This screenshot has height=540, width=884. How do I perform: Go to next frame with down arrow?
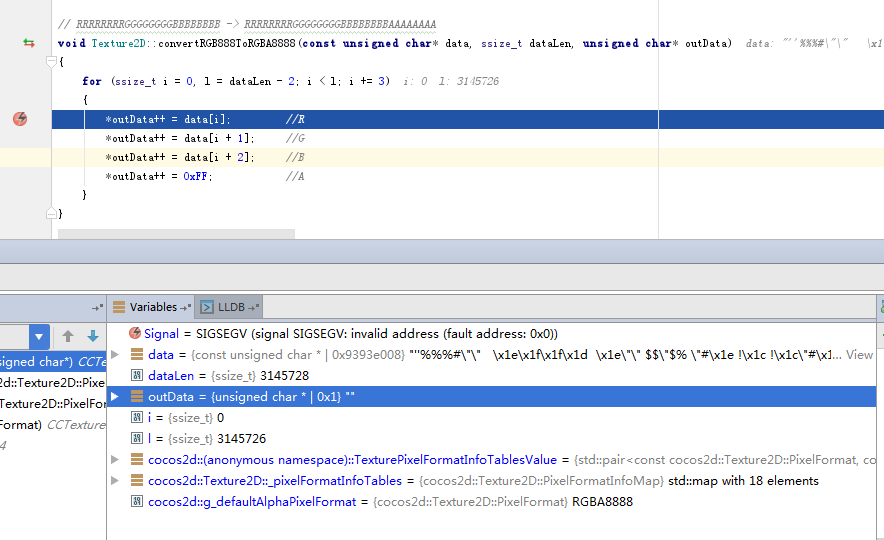(x=92, y=337)
